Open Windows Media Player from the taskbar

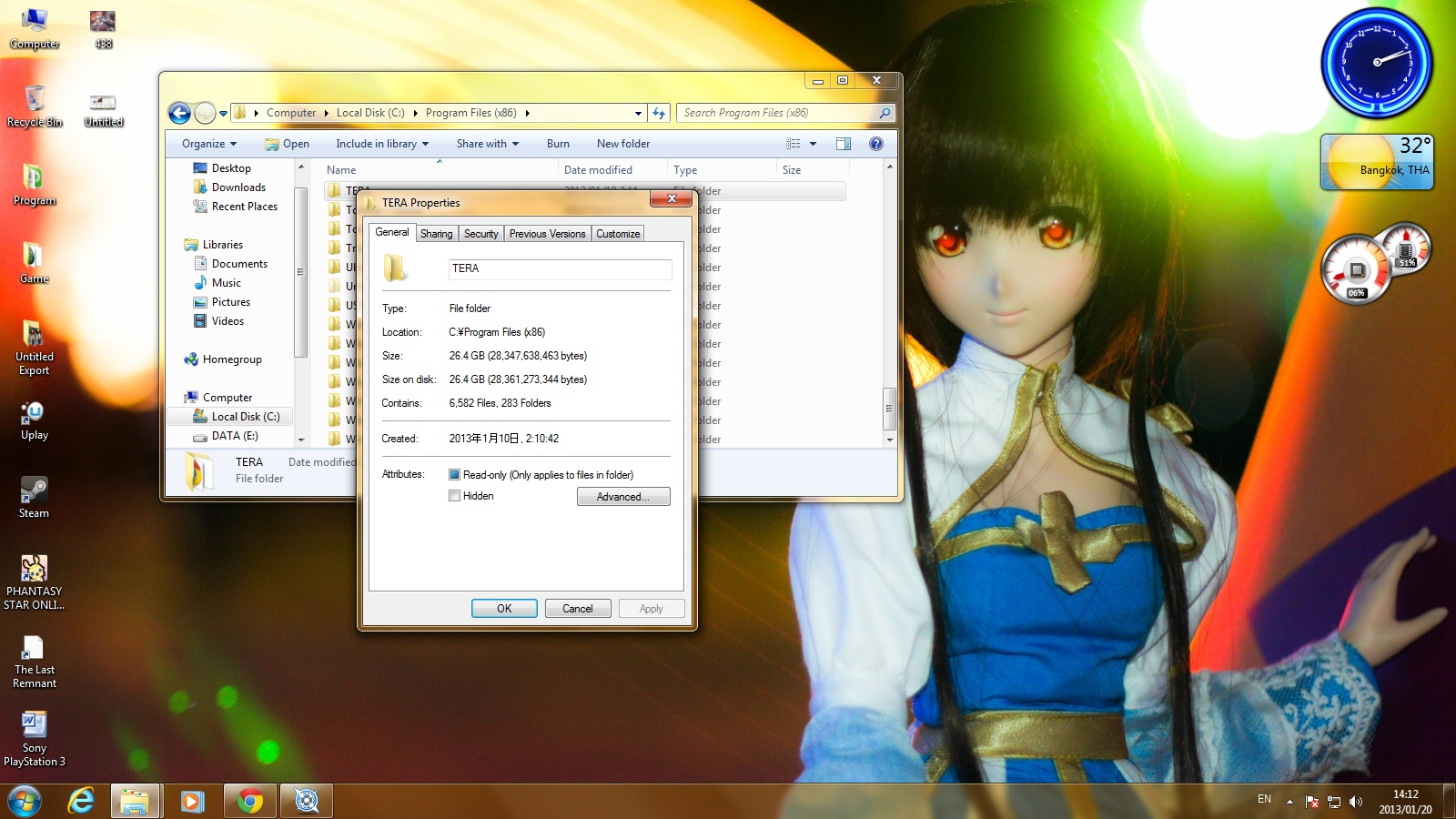pos(192,801)
